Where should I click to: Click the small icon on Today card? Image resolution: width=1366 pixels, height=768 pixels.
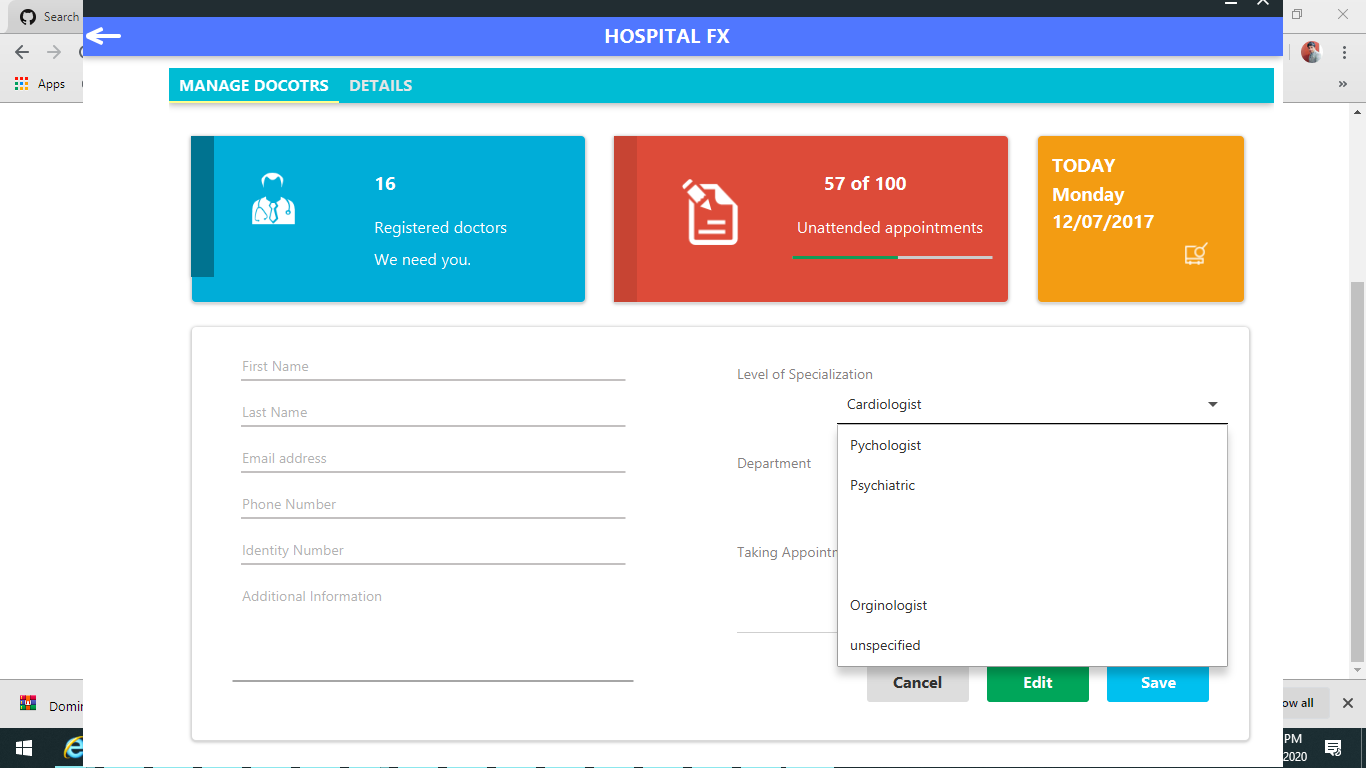pos(1196,254)
